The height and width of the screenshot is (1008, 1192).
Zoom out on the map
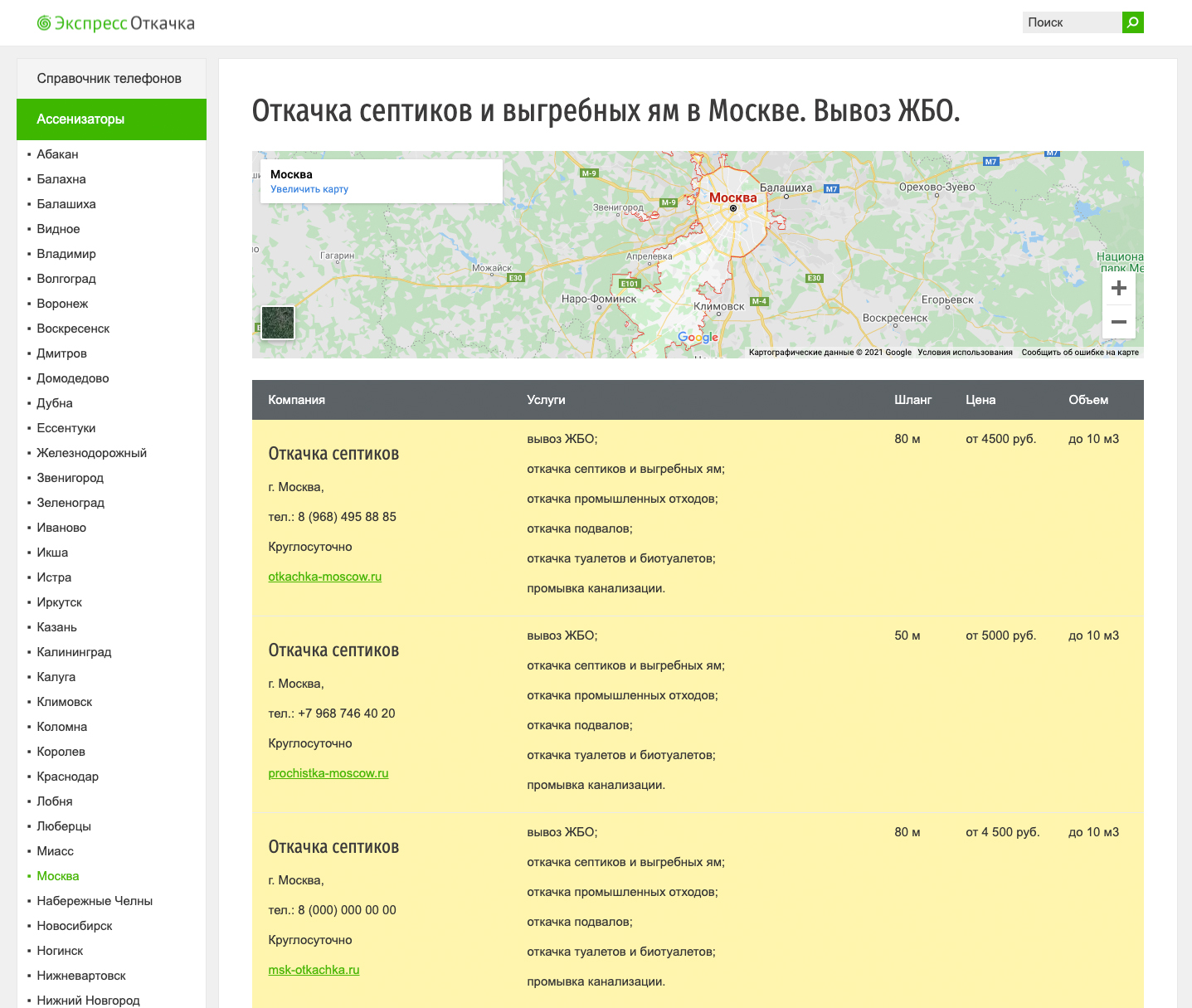[x=1118, y=322]
